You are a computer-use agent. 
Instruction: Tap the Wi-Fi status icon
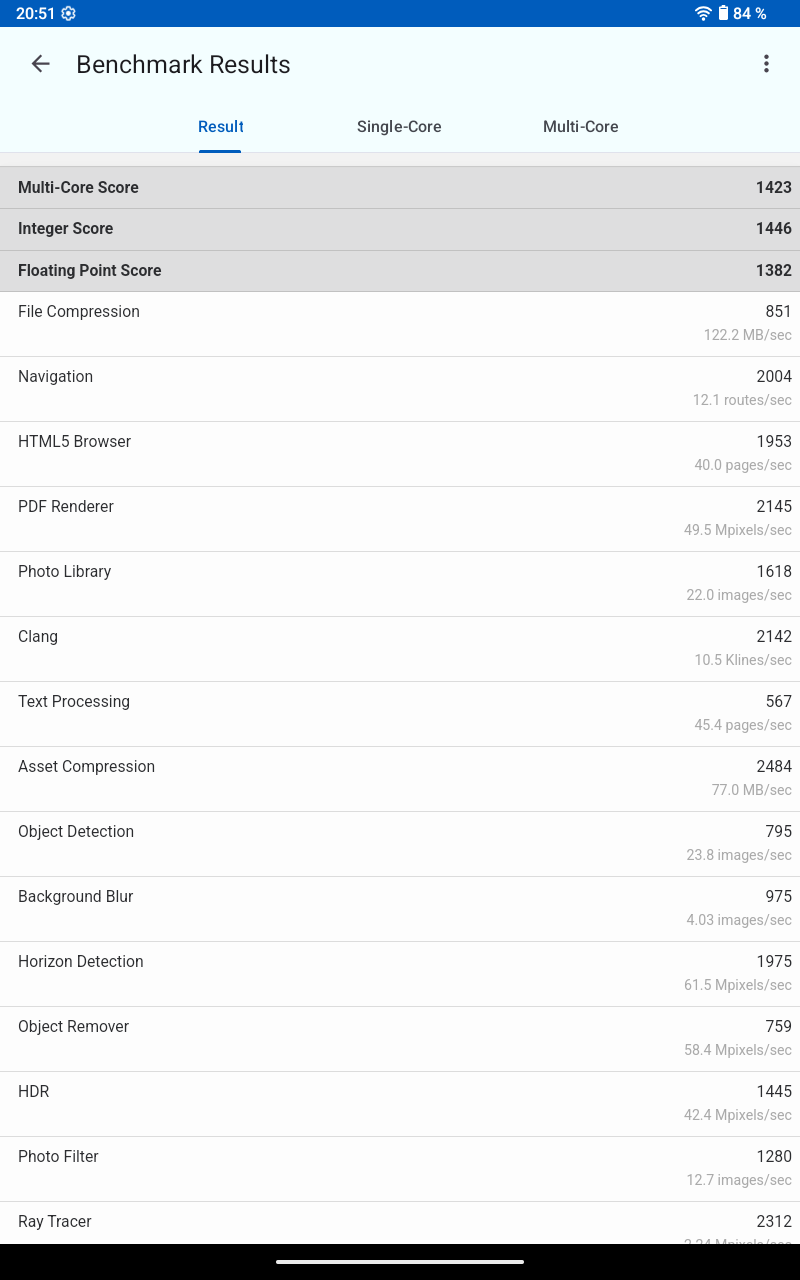tap(703, 14)
